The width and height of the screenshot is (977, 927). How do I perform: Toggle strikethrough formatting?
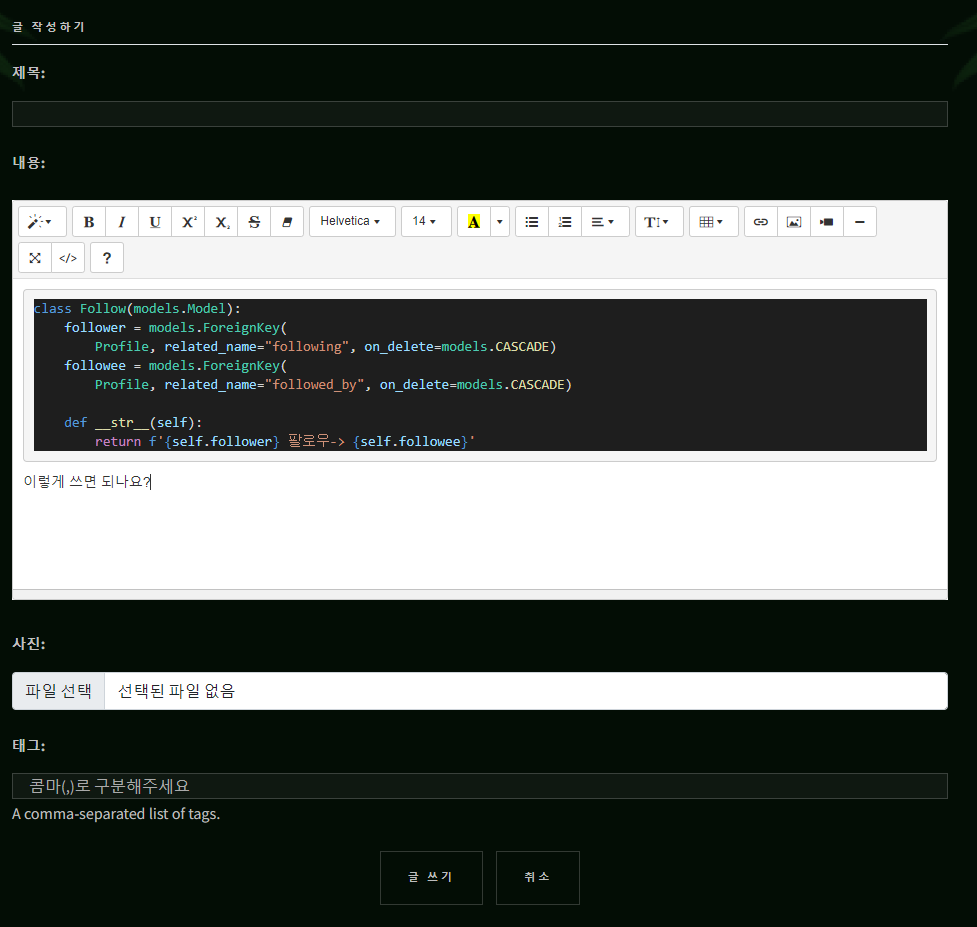tap(254, 222)
